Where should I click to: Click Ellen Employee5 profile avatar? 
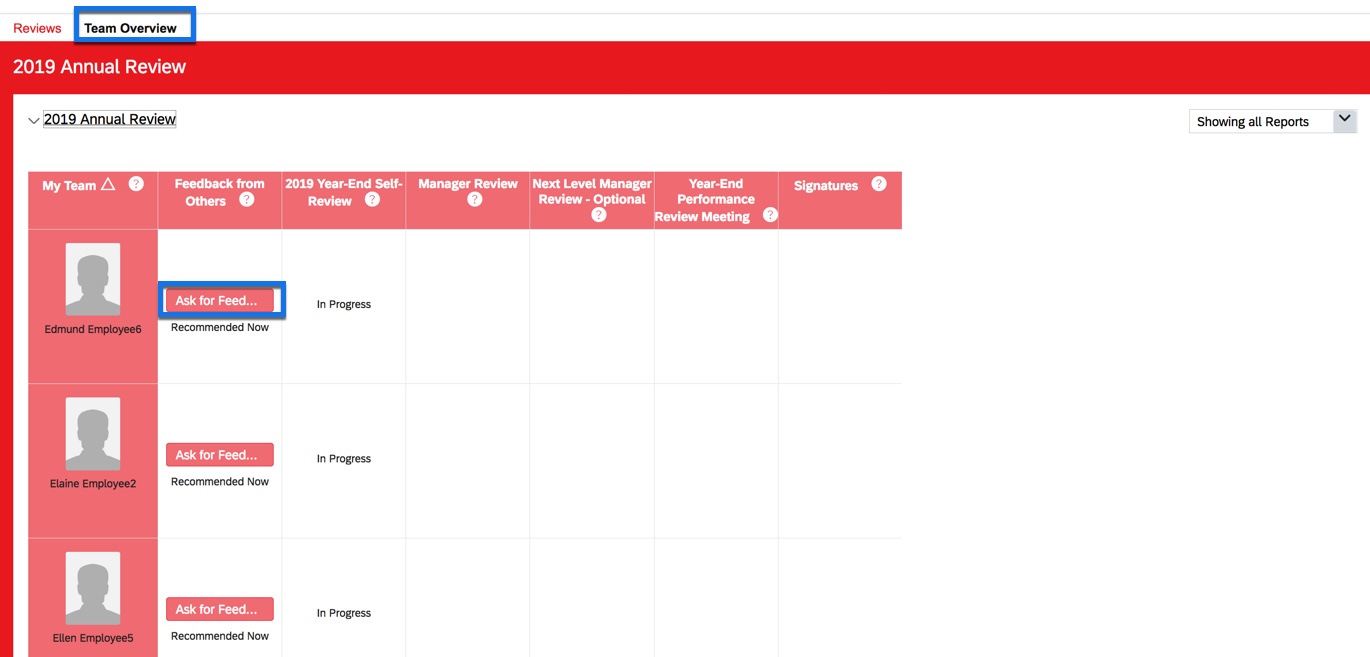pyautogui.click(x=93, y=588)
